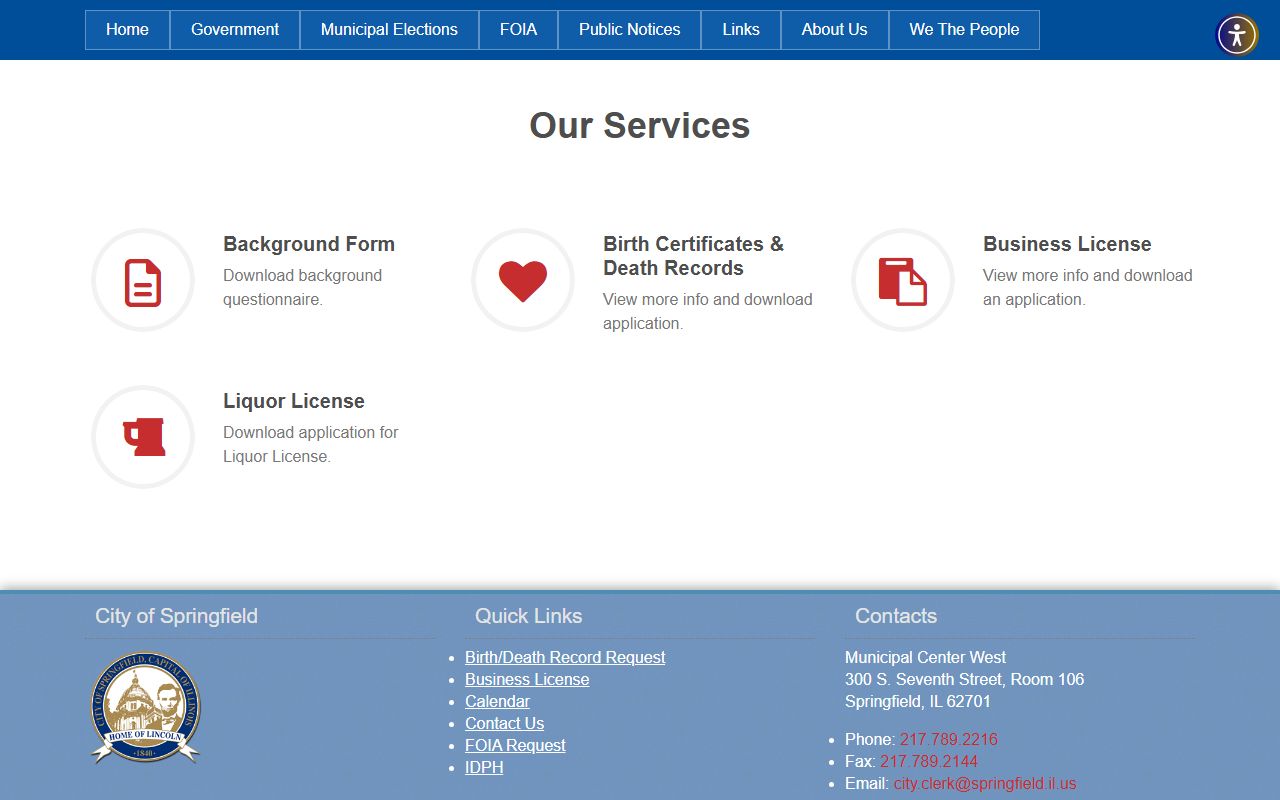Open the Liquor License heading link

click(x=294, y=401)
